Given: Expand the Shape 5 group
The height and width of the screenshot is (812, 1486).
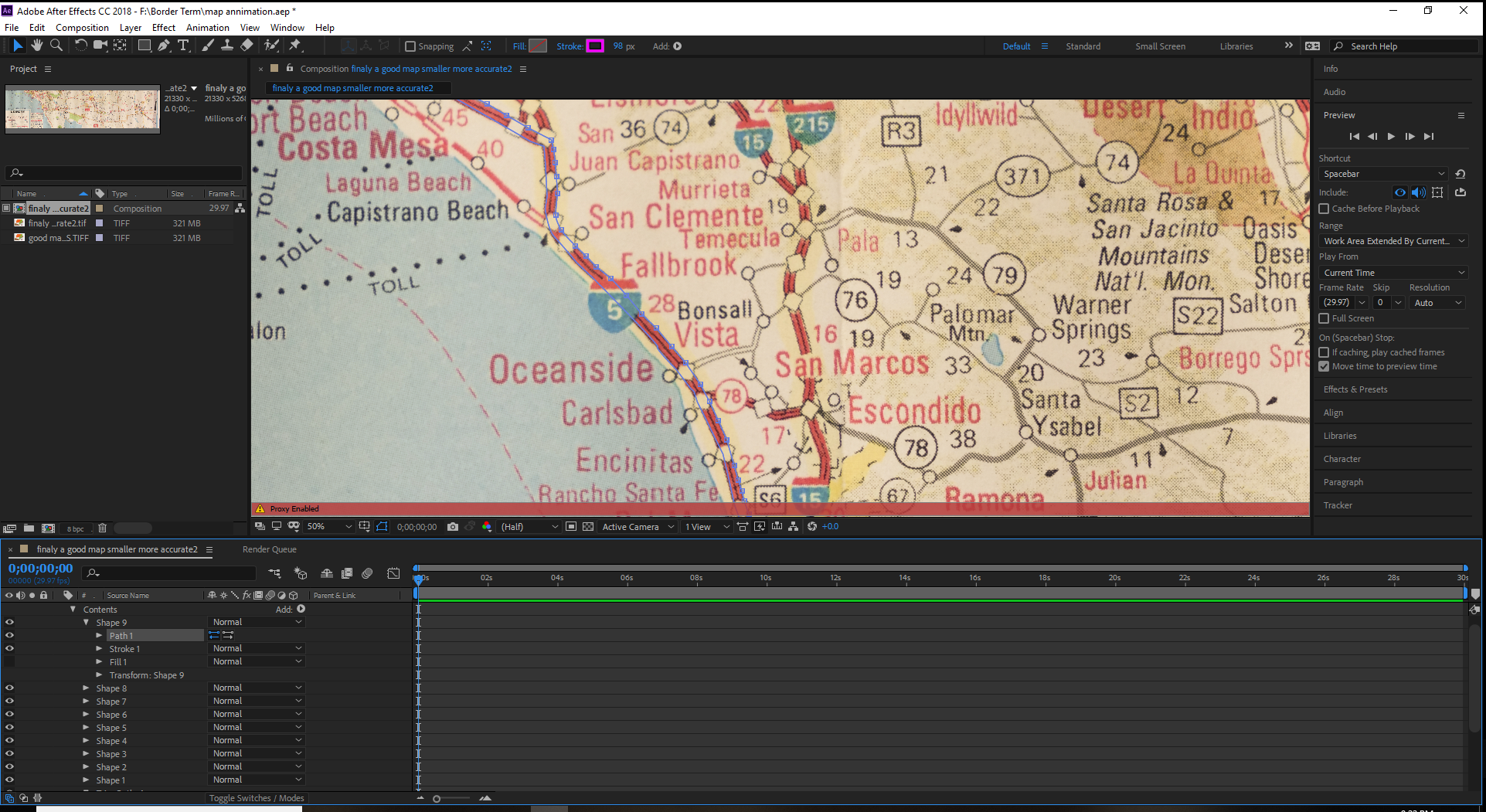Looking at the screenshot, I should point(86,728).
